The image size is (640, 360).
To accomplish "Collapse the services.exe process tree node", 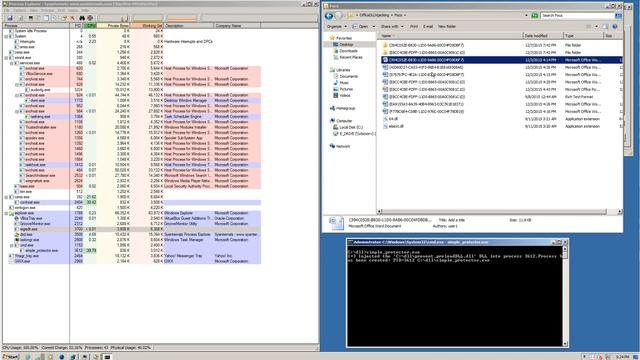I will click(x=11, y=63).
